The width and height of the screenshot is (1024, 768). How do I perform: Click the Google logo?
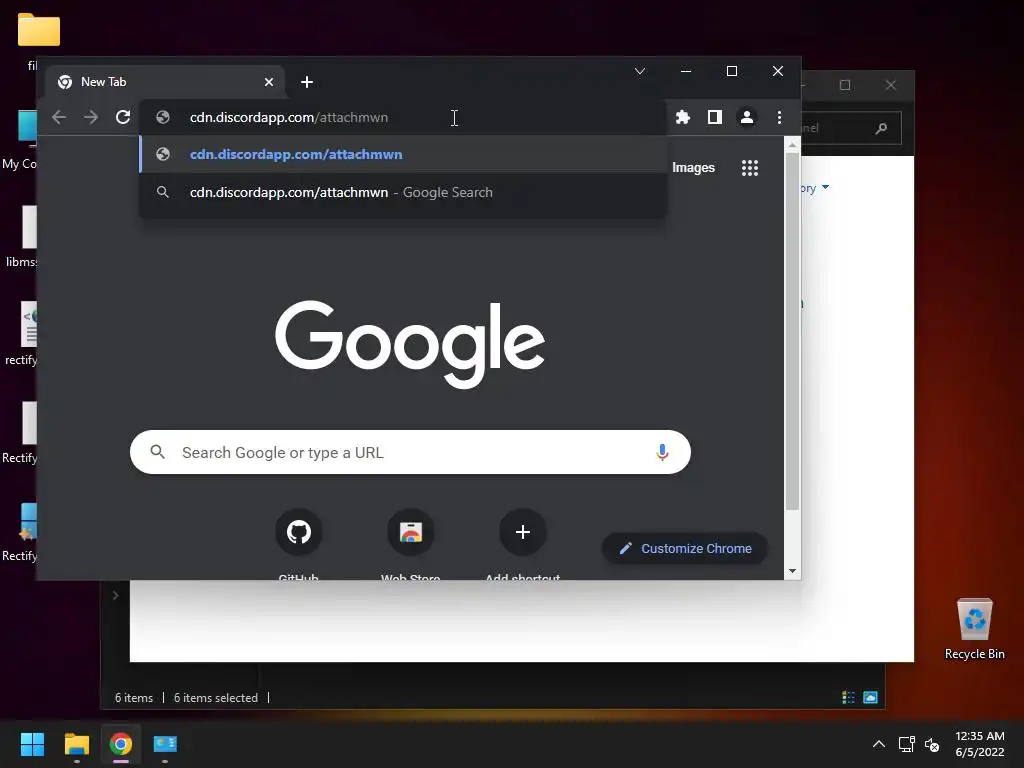410,344
